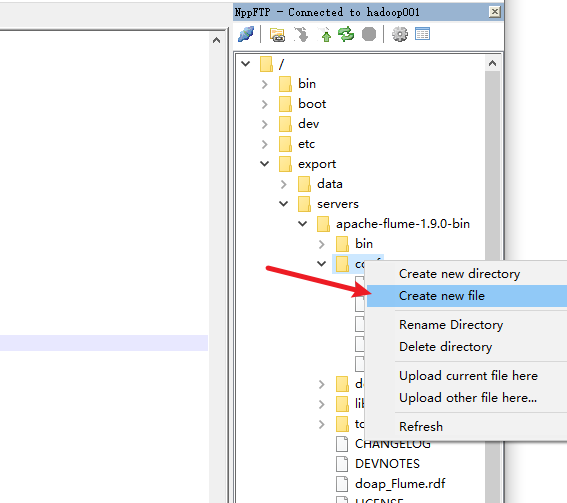Collapse the servers folder
Viewport: 567px width, 503px height.
click(284, 204)
